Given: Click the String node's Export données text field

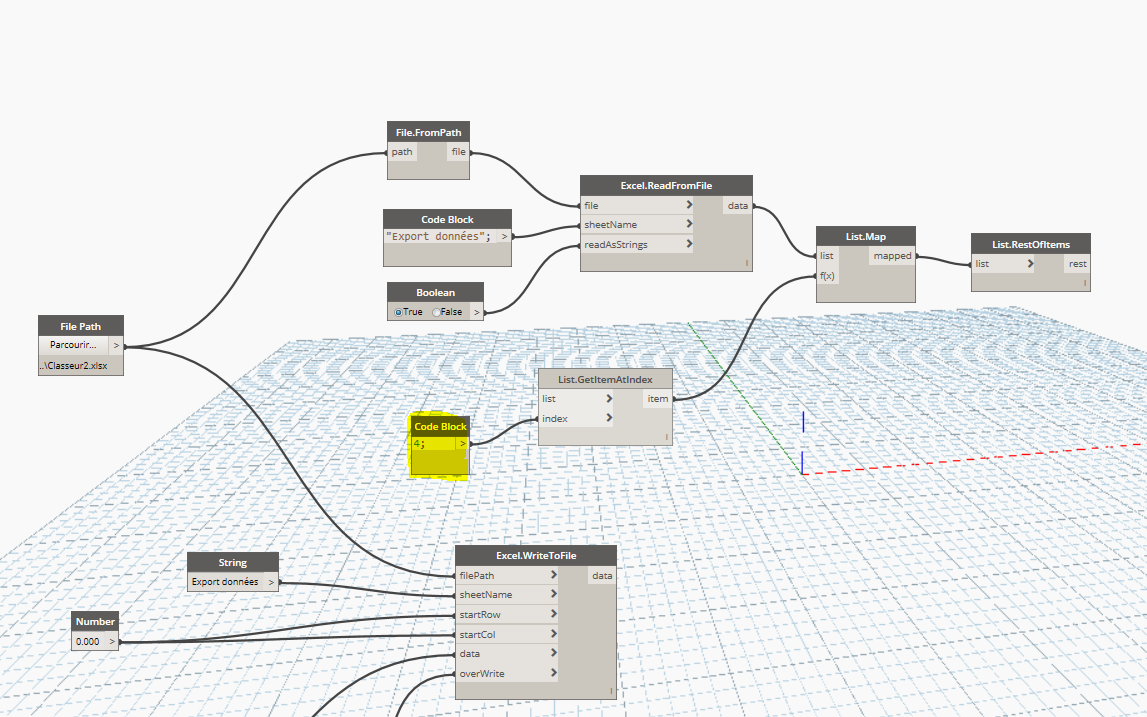Looking at the screenshot, I should [225, 581].
